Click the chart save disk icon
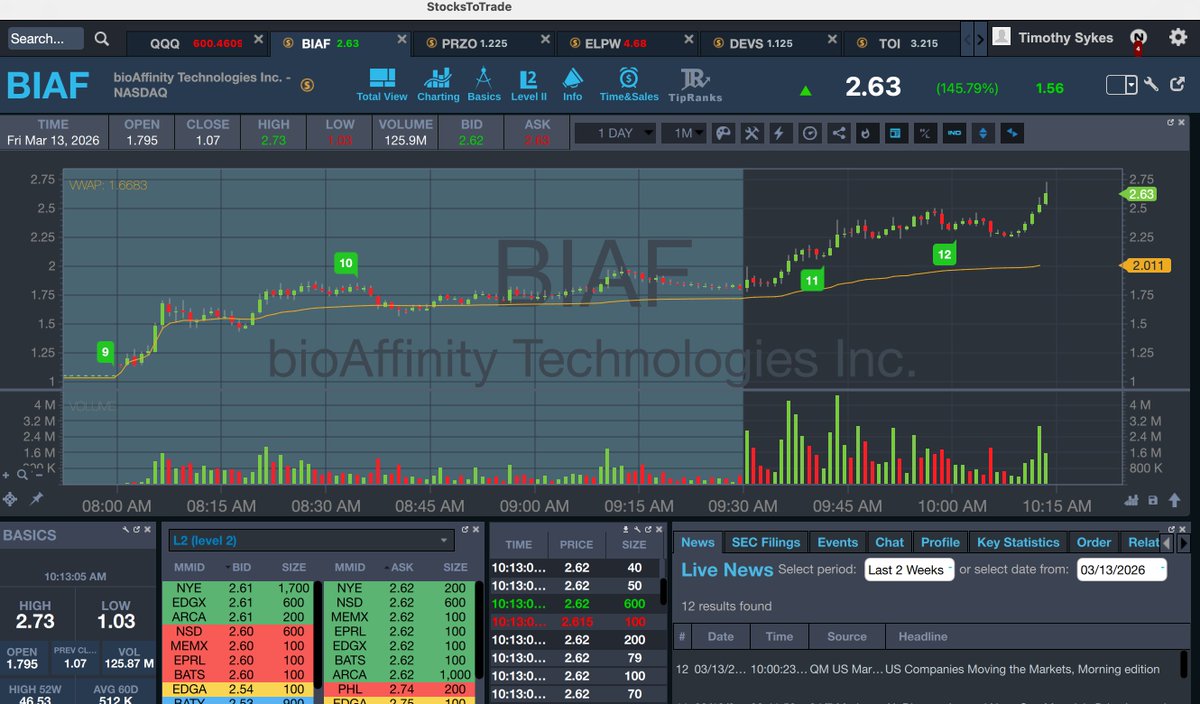The image size is (1200, 704). click(x=1152, y=500)
